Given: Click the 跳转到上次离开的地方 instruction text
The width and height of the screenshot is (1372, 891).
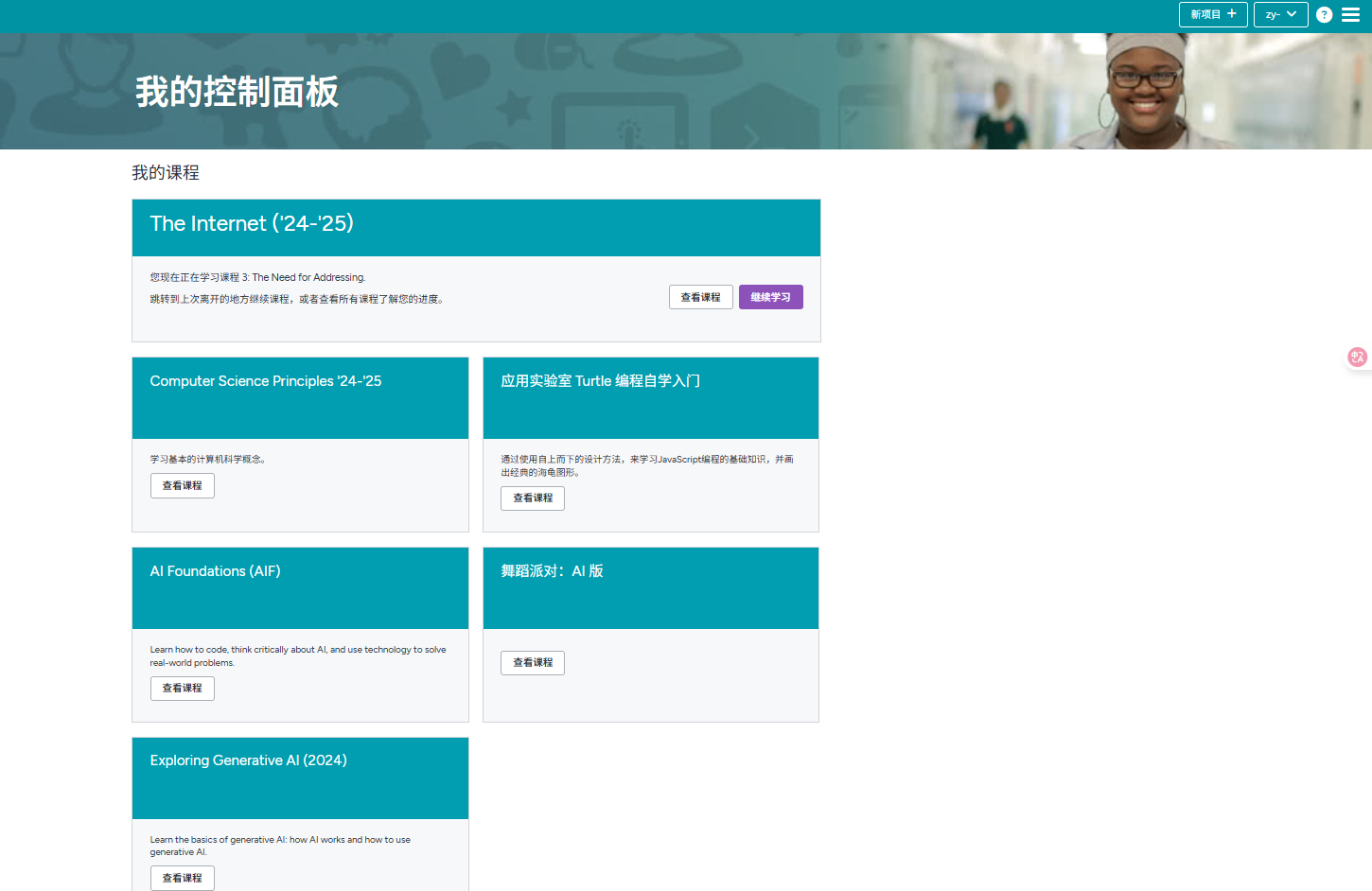Looking at the screenshot, I should click(297, 299).
